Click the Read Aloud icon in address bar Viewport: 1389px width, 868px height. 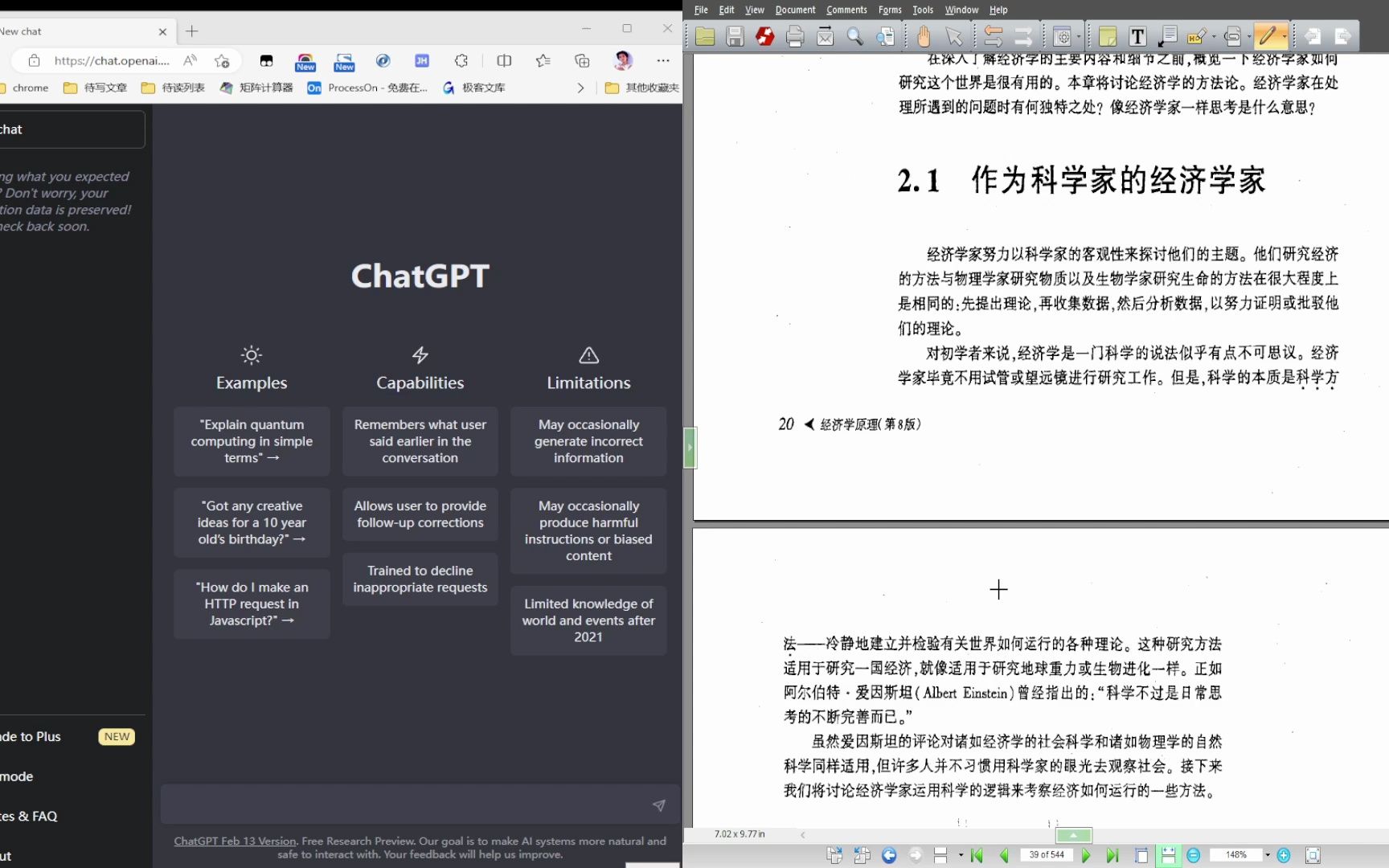(191, 60)
